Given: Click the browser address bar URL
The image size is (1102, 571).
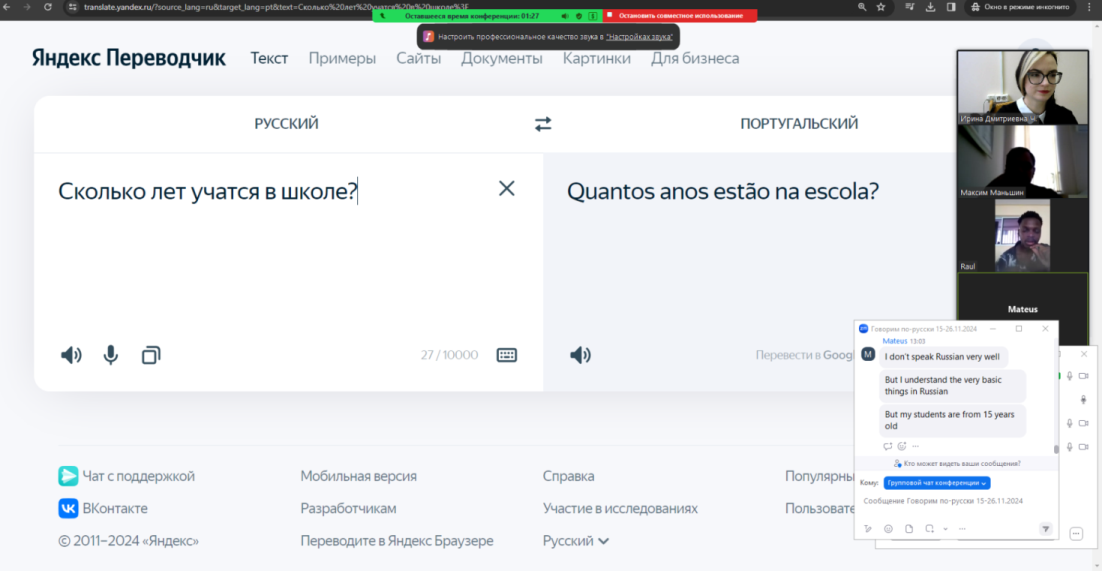Looking at the screenshot, I should click(x=276, y=6).
